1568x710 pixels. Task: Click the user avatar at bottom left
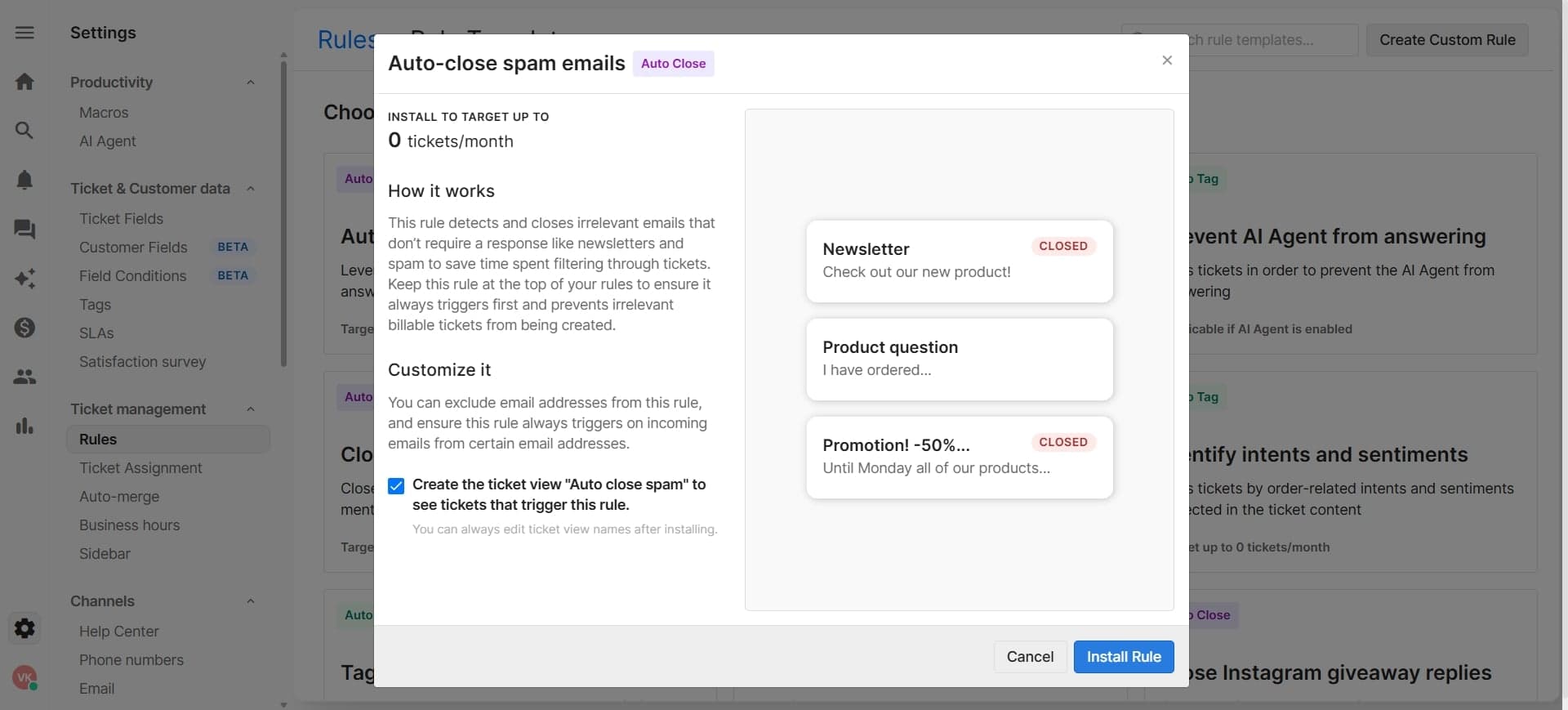(x=24, y=677)
